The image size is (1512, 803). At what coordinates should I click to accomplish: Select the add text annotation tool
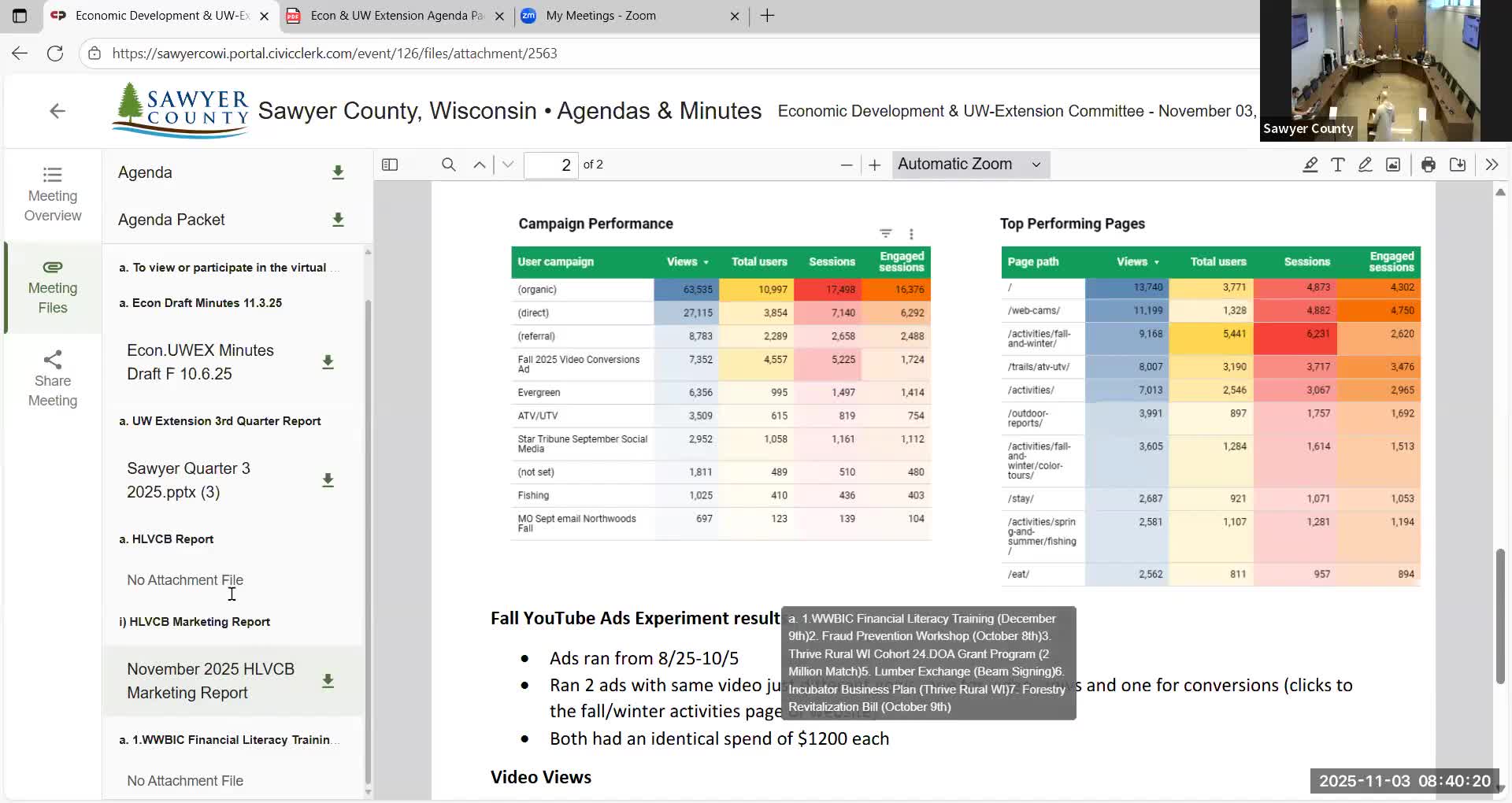(x=1337, y=165)
